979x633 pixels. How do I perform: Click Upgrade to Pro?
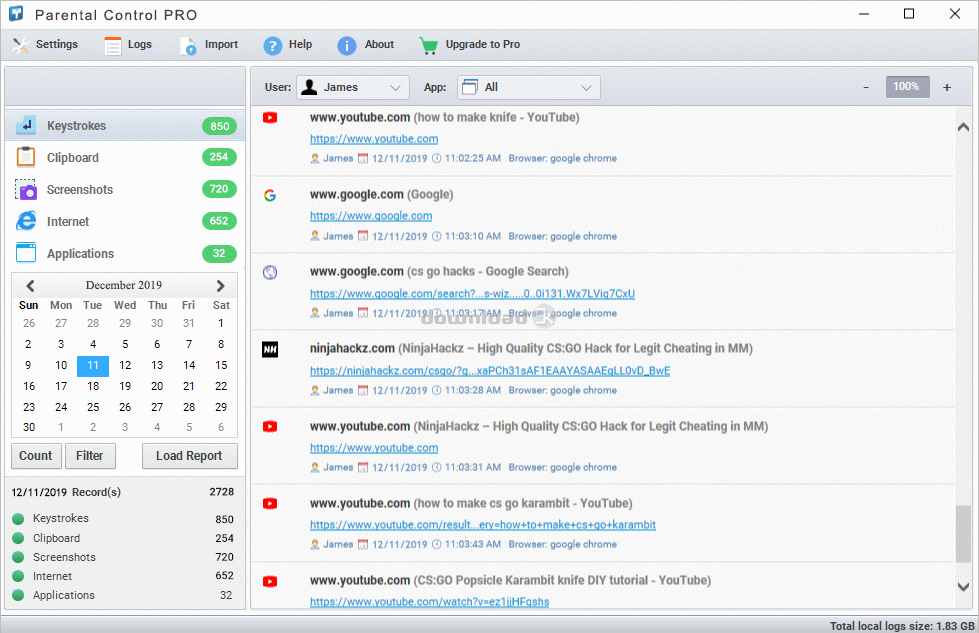point(470,45)
